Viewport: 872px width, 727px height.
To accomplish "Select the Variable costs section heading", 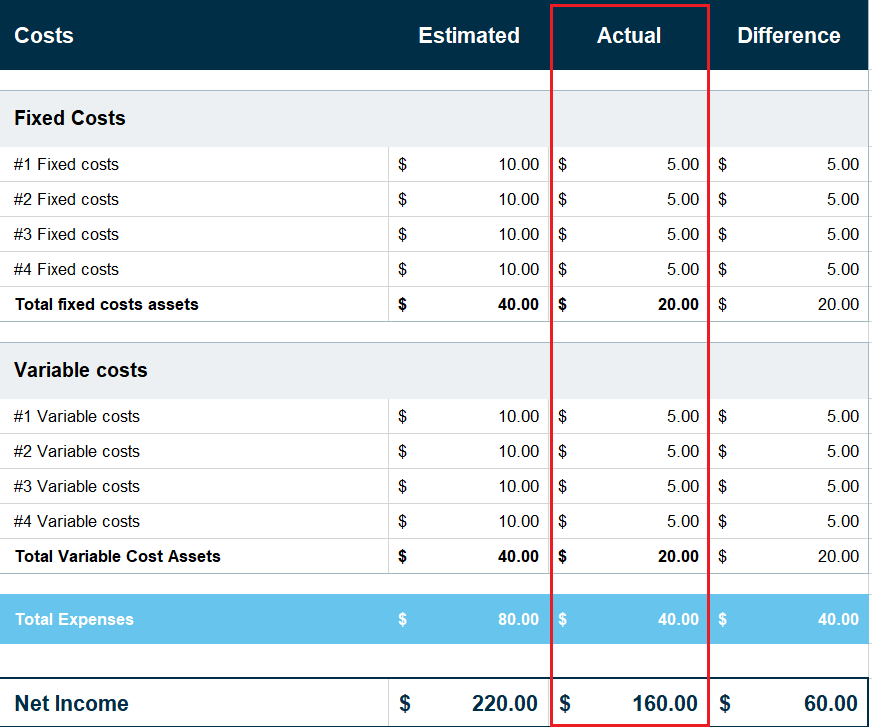I will pos(81,370).
